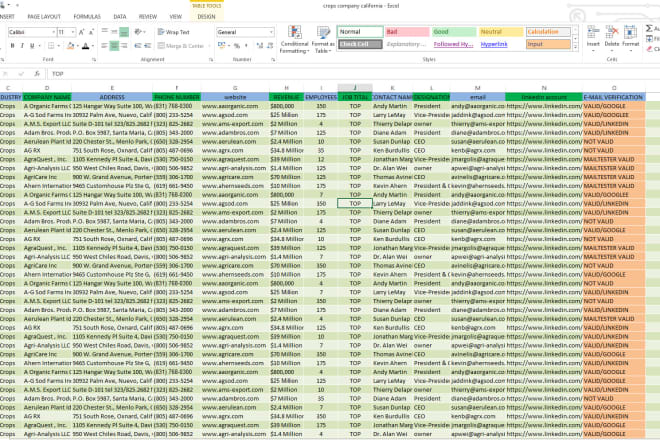Image resolution: width=660 pixels, height=440 pixels.
Task: Click the Insert Function fx icon
Action: [37, 74]
